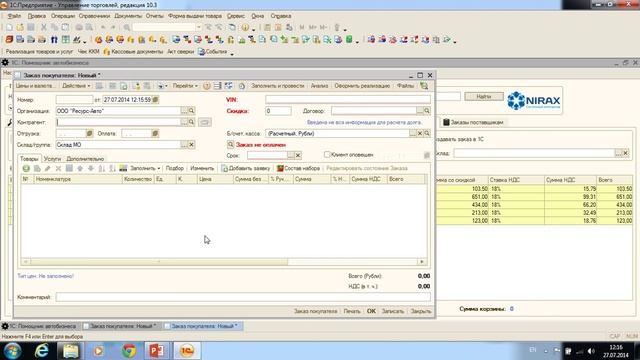Image resolution: width=640 pixels, height=360 pixels.
Task: Click the '66,20' cell in background table
Action: (x=570, y=204)
